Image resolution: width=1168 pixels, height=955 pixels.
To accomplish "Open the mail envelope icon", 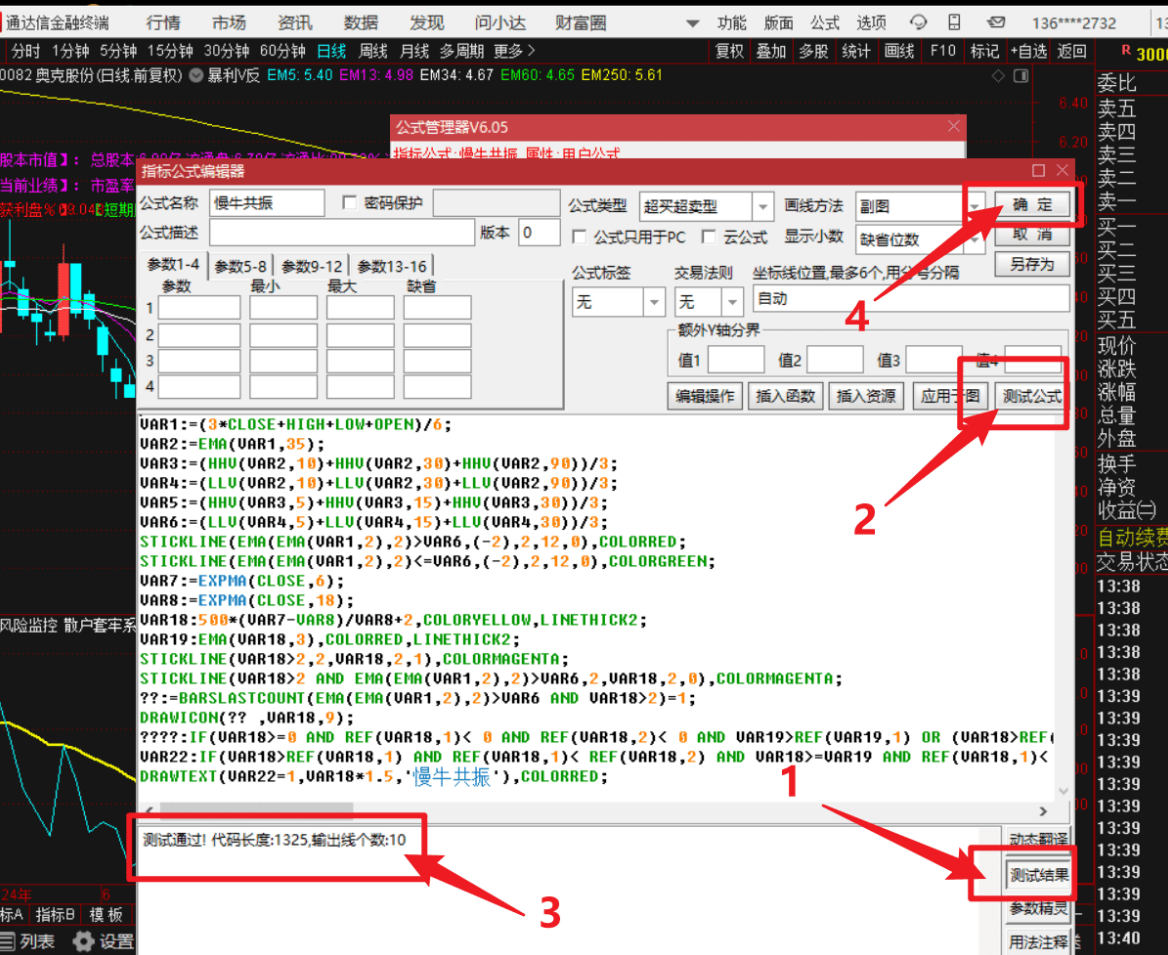I will (995, 22).
